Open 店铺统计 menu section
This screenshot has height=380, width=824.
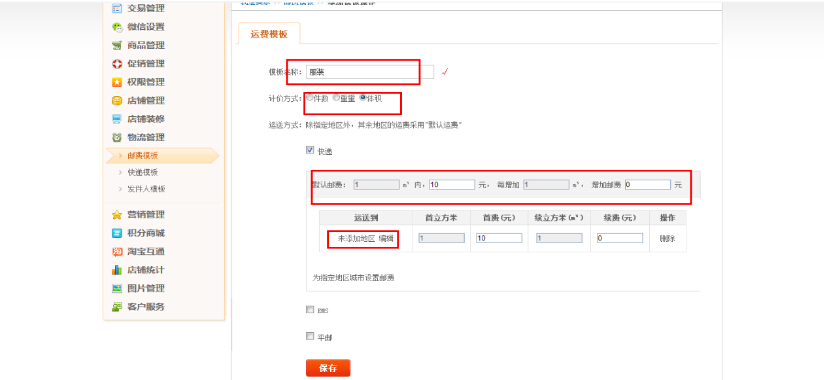146,270
